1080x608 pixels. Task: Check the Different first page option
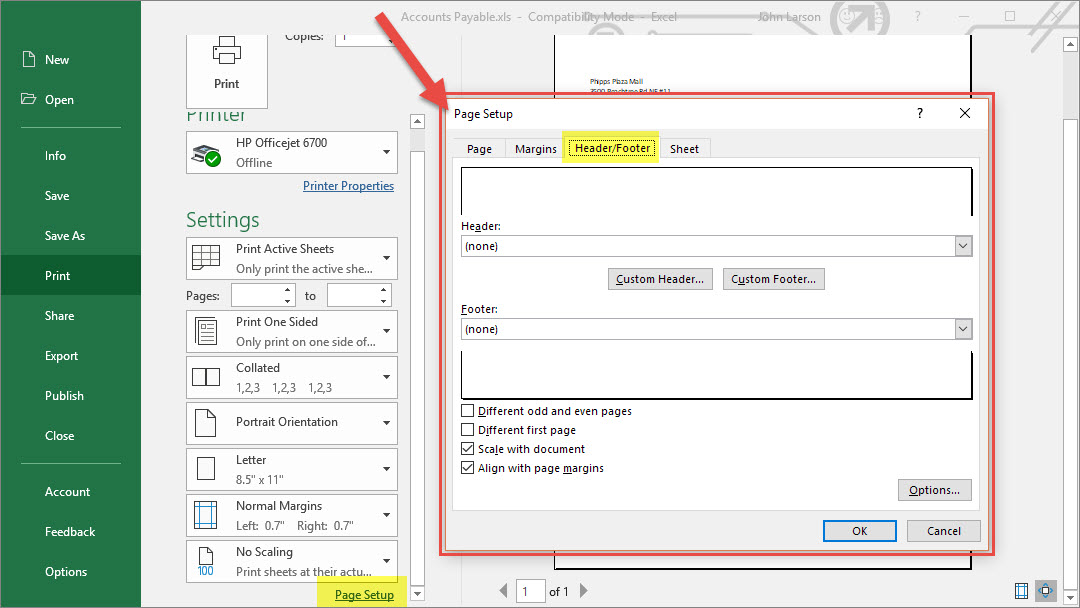[x=468, y=430]
